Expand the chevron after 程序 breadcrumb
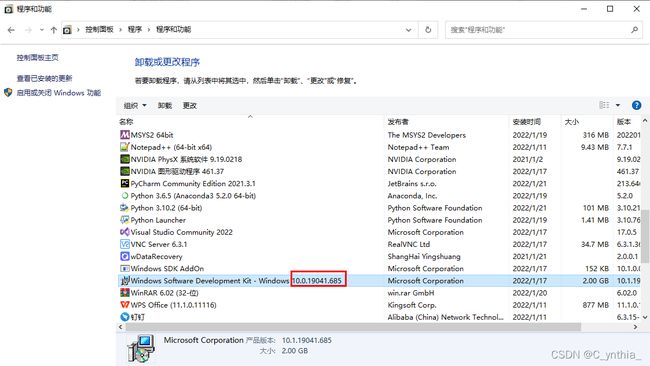Image resolution: width=650 pixels, height=366 pixels. 148,30
